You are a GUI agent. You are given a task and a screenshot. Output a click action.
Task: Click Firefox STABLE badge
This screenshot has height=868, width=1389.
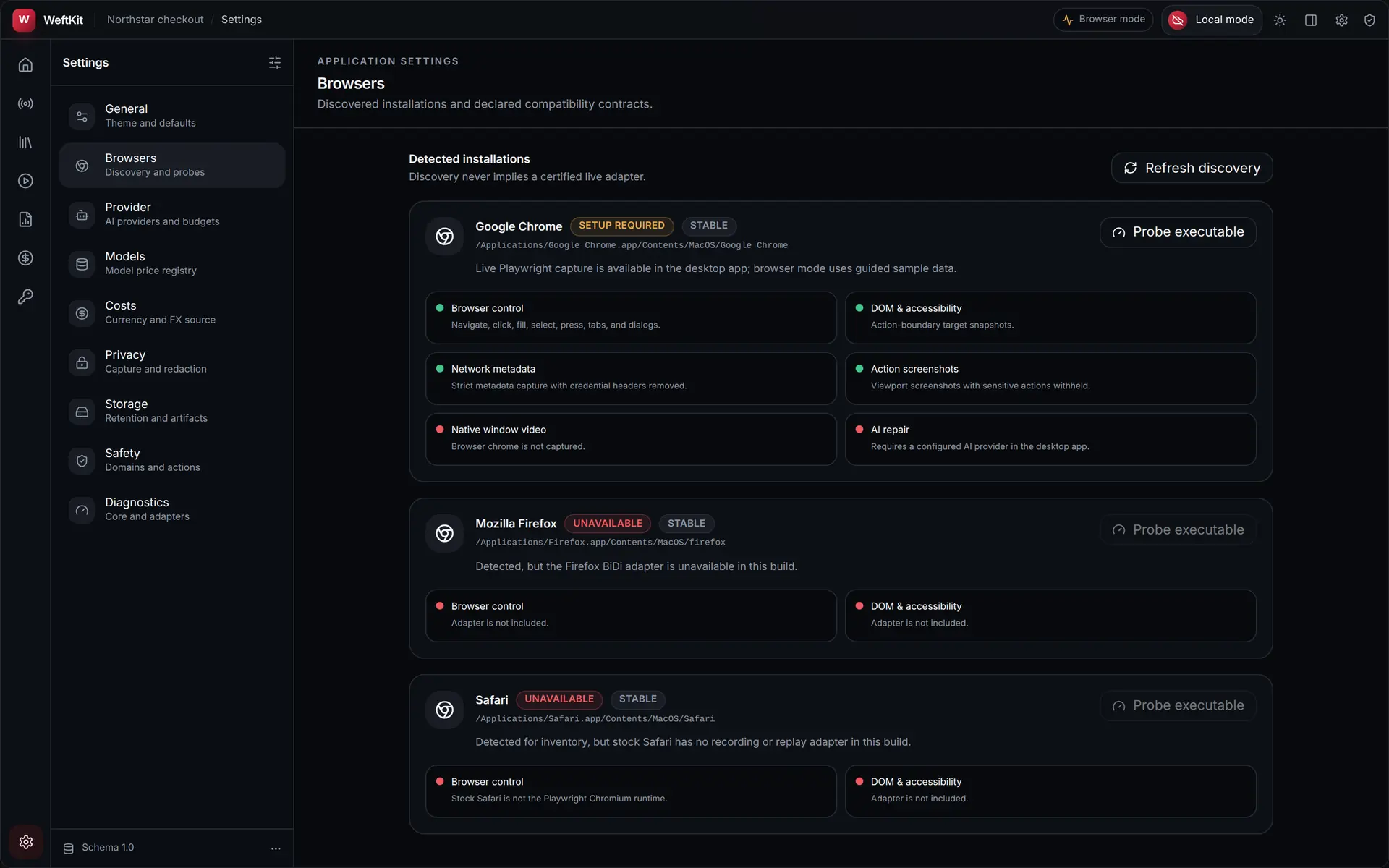pos(687,524)
